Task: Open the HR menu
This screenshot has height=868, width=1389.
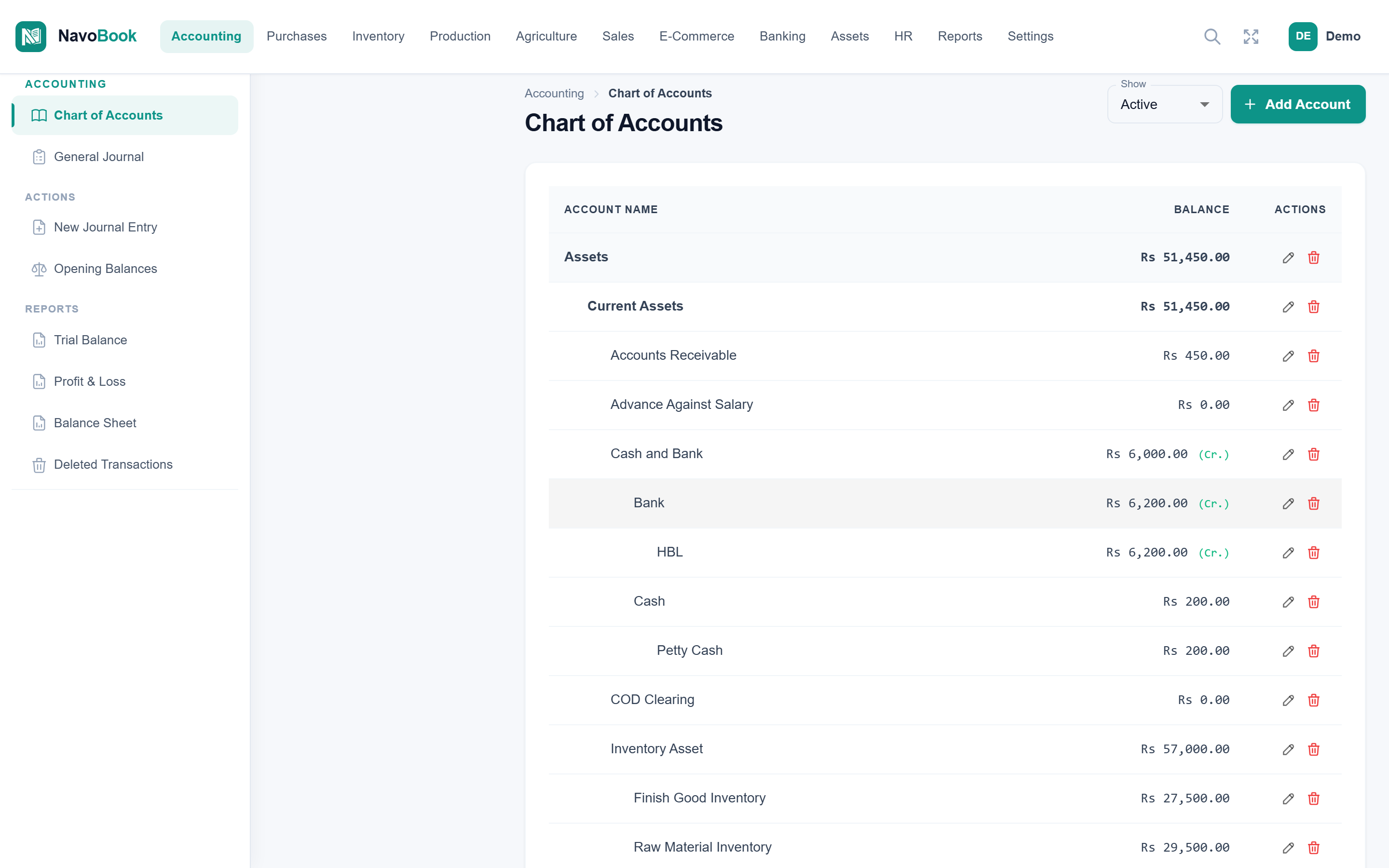Action: pos(903,36)
